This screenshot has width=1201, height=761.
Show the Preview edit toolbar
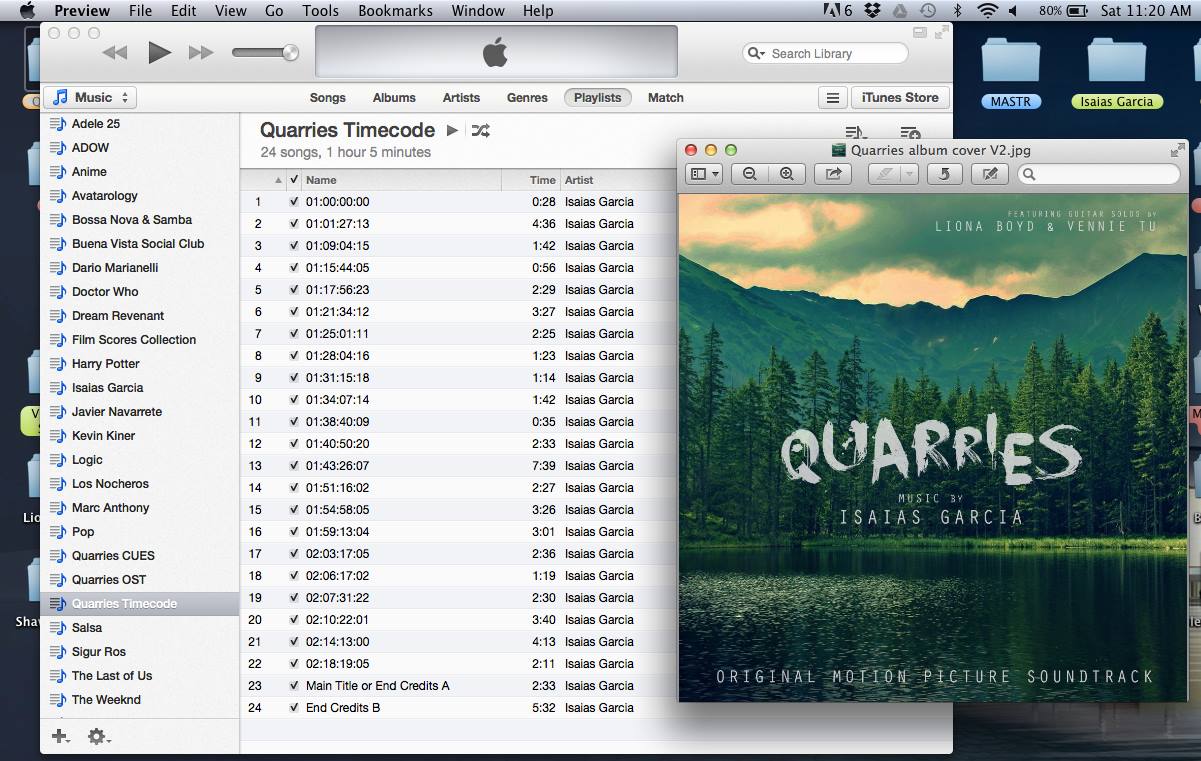(990, 174)
